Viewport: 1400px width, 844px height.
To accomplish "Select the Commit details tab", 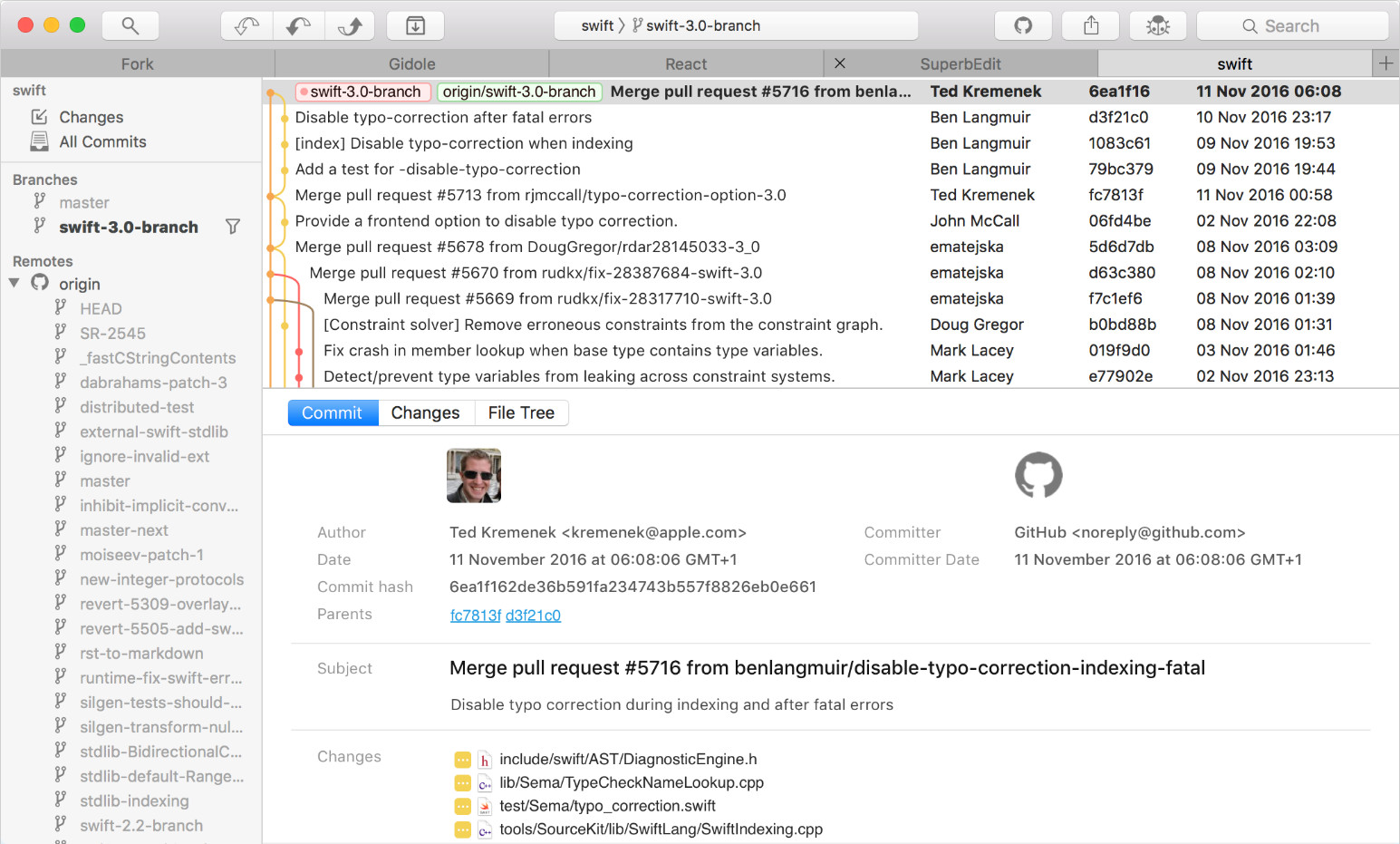I will [x=333, y=412].
